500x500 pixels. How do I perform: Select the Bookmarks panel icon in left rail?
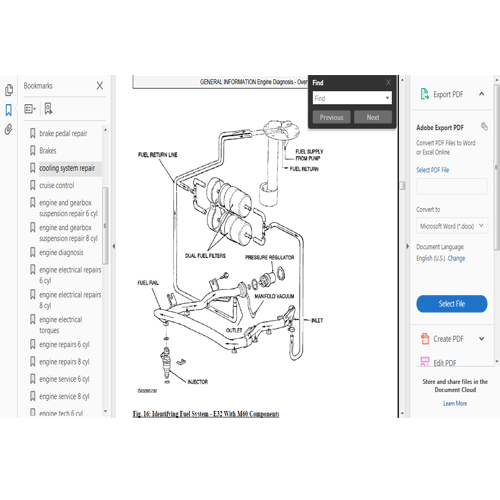coord(9,110)
